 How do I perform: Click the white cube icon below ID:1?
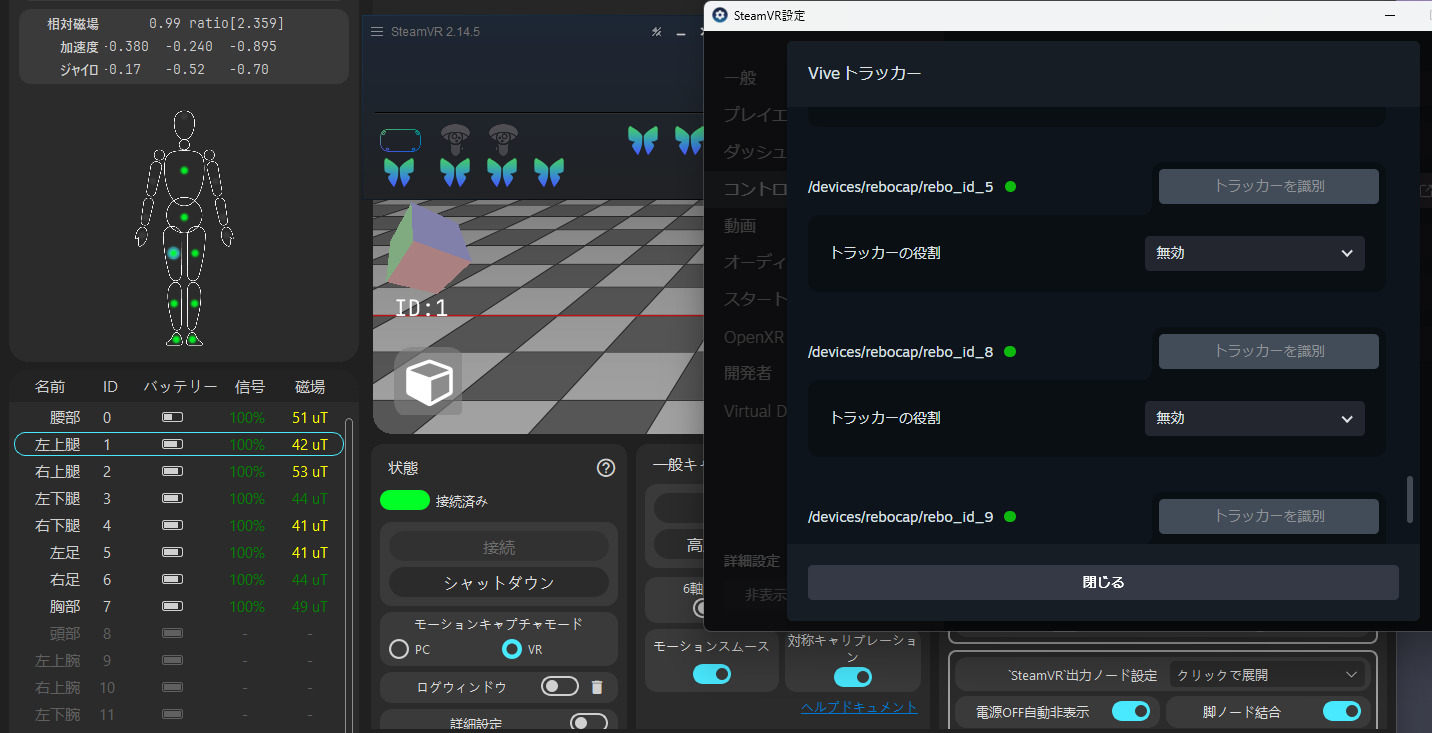[429, 382]
